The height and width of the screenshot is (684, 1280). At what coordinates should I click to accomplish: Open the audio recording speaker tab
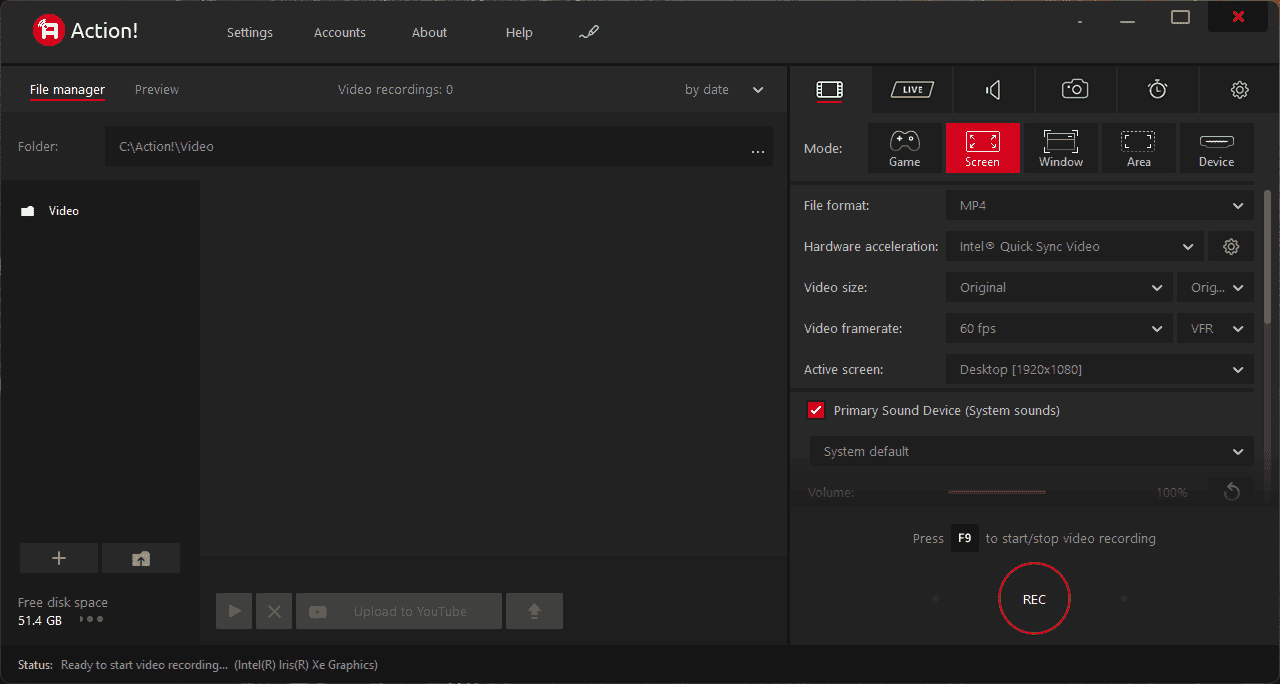pyautogui.click(x=993, y=90)
